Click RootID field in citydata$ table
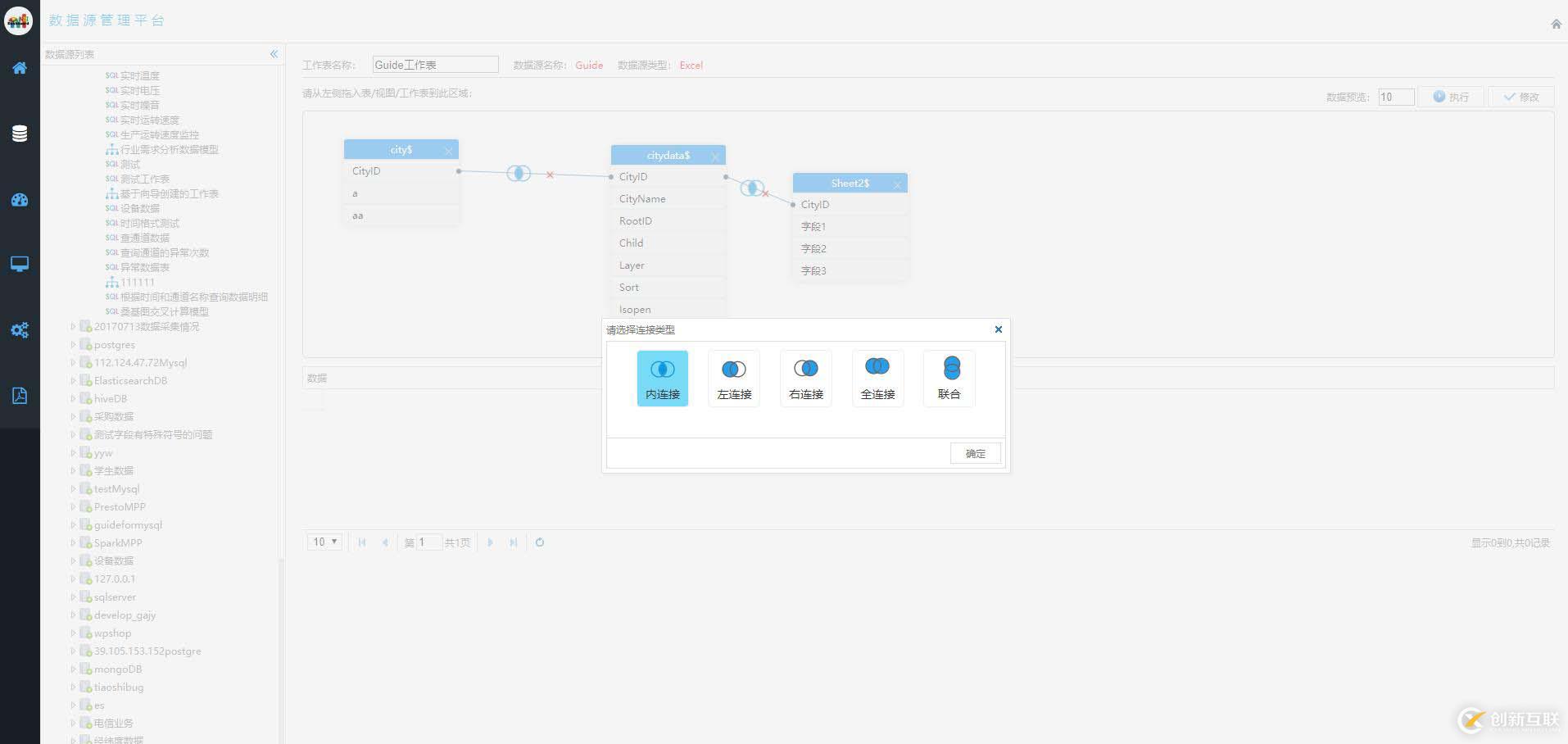Screen dimensions: 1568x744 668,221
